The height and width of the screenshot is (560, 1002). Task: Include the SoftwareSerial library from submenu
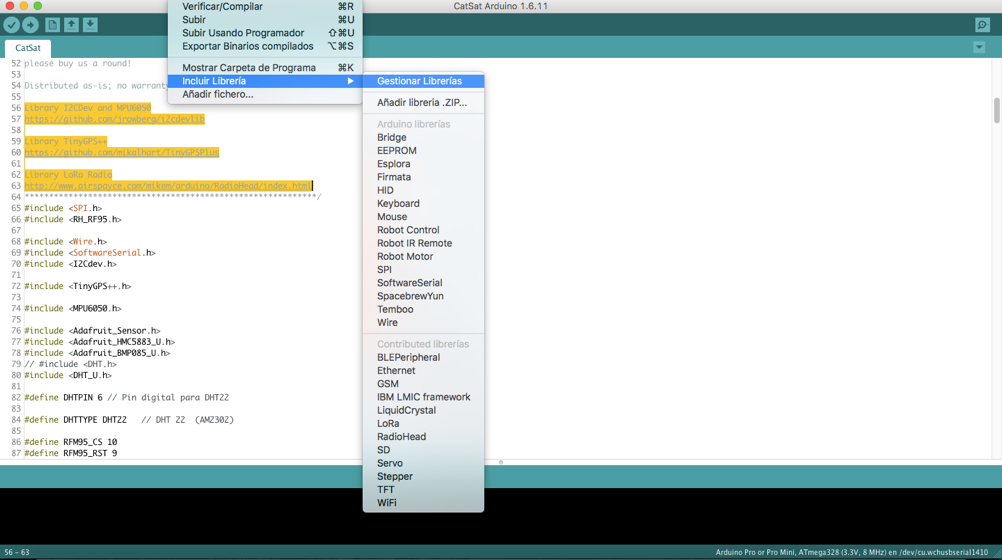423,283
